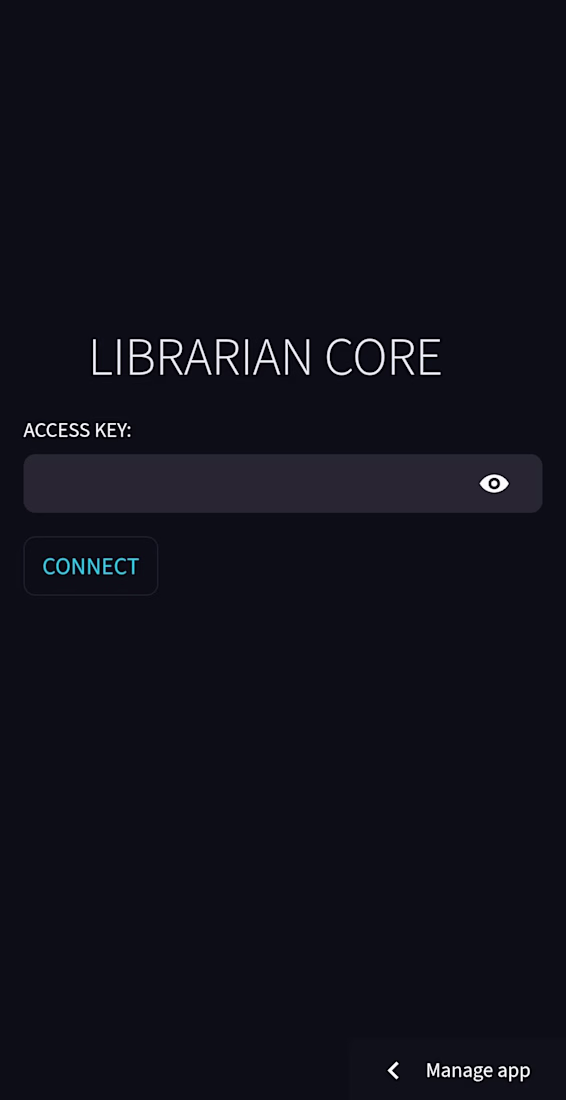Click the Manage app bottom bar
The width and height of the screenshot is (566, 1100).
click(457, 1070)
